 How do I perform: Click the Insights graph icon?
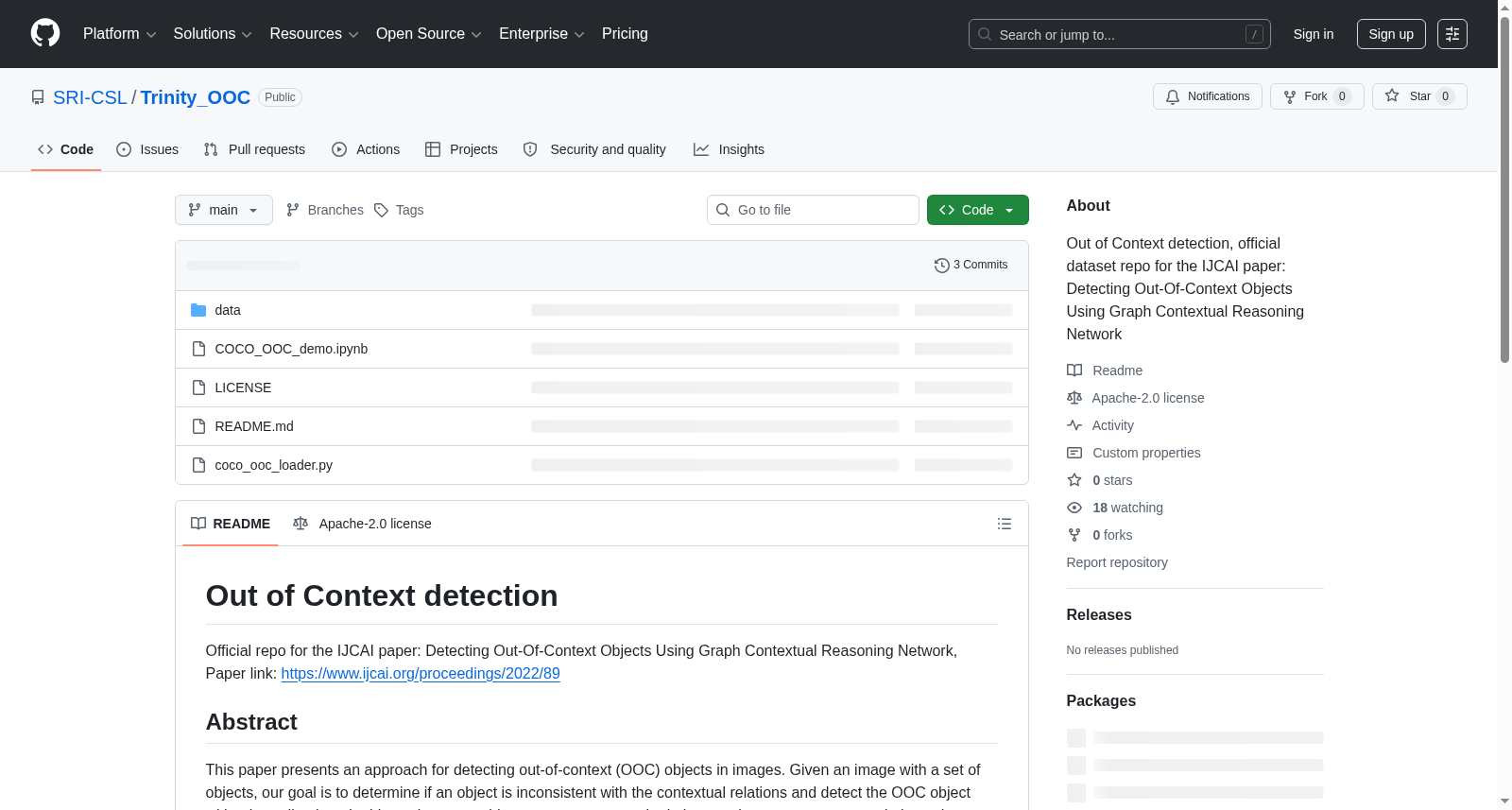pos(701,149)
